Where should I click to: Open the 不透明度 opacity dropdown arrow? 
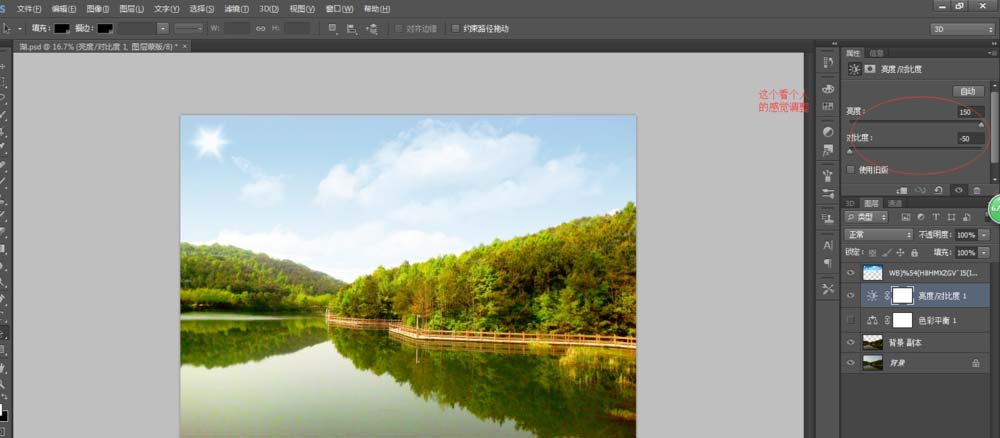tap(983, 235)
